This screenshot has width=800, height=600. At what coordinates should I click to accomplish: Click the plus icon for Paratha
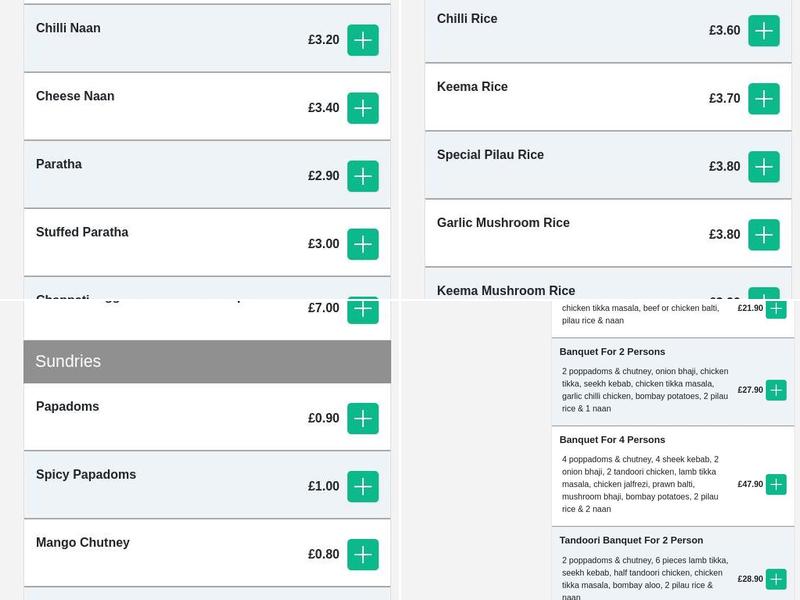coord(363,176)
